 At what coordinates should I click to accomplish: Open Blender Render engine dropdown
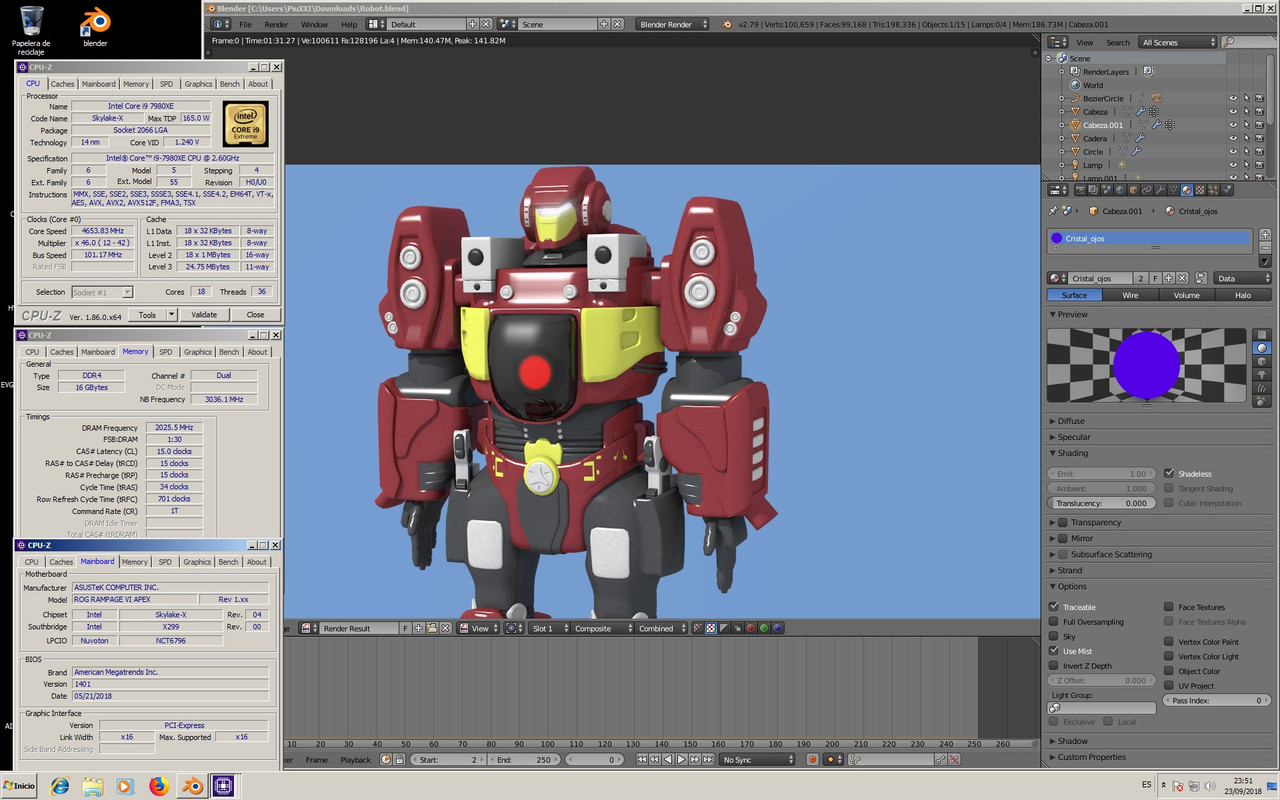672,24
